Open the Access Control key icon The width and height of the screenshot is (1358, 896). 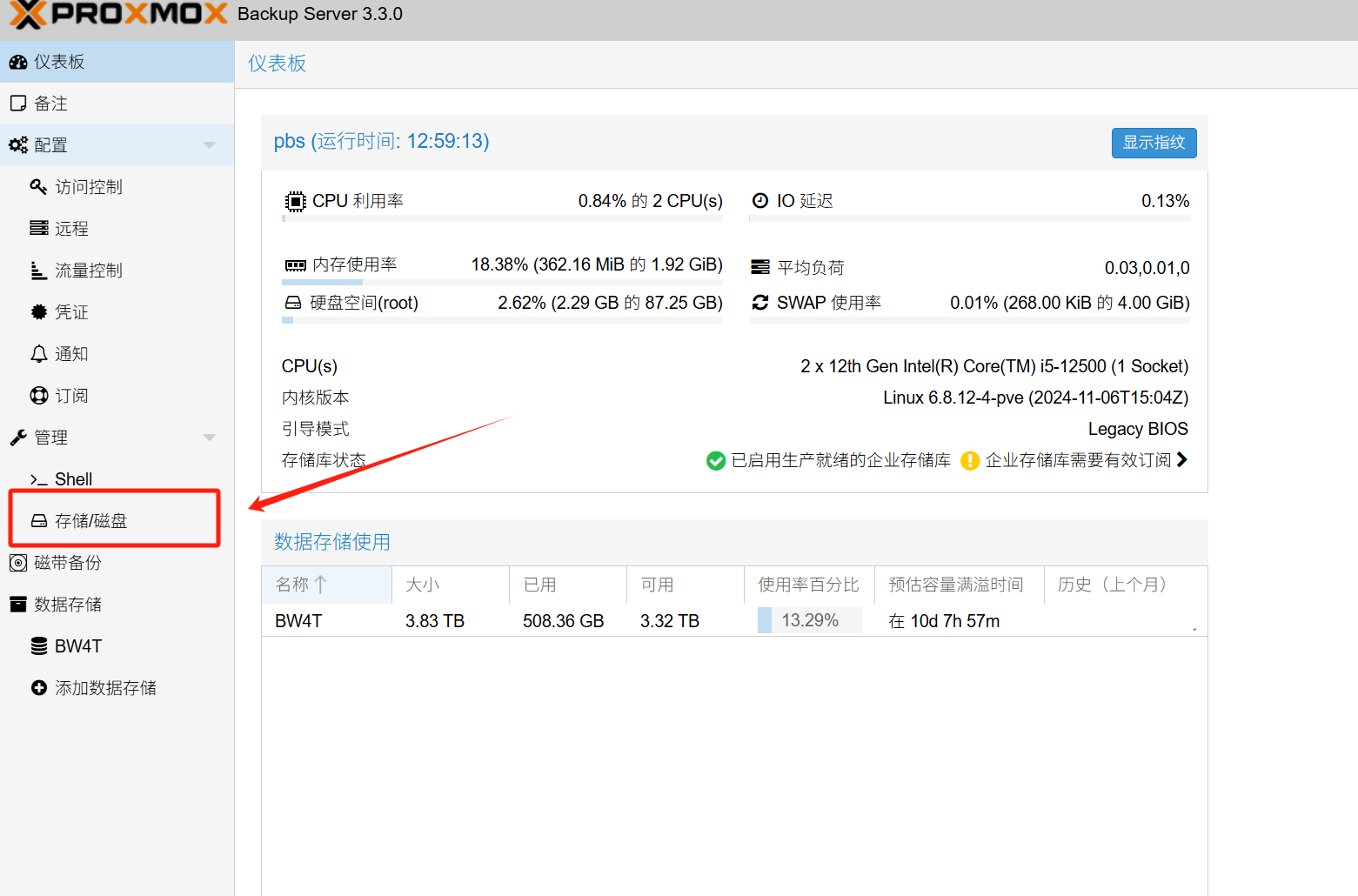point(38,187)
